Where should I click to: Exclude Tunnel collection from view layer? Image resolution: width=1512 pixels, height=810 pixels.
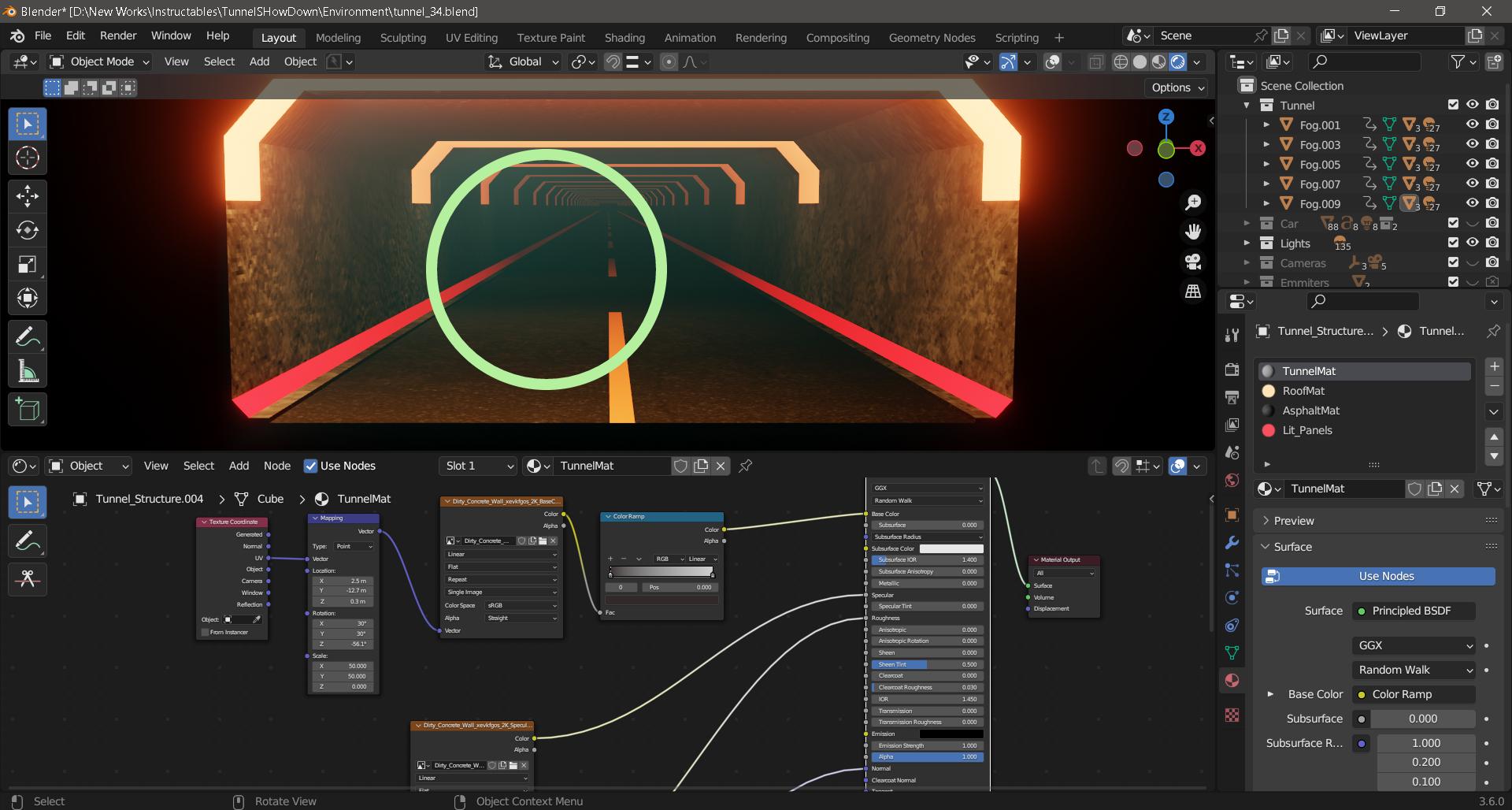coord(1453,105)
